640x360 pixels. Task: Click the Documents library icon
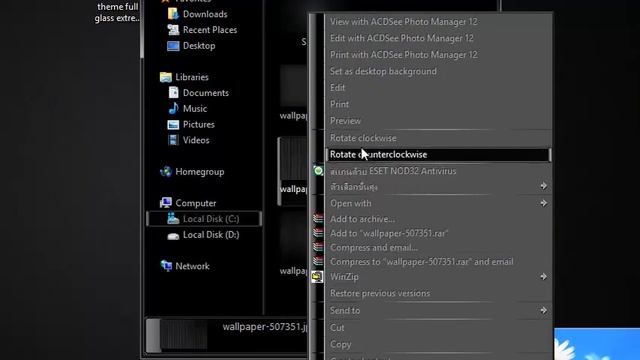173,93
